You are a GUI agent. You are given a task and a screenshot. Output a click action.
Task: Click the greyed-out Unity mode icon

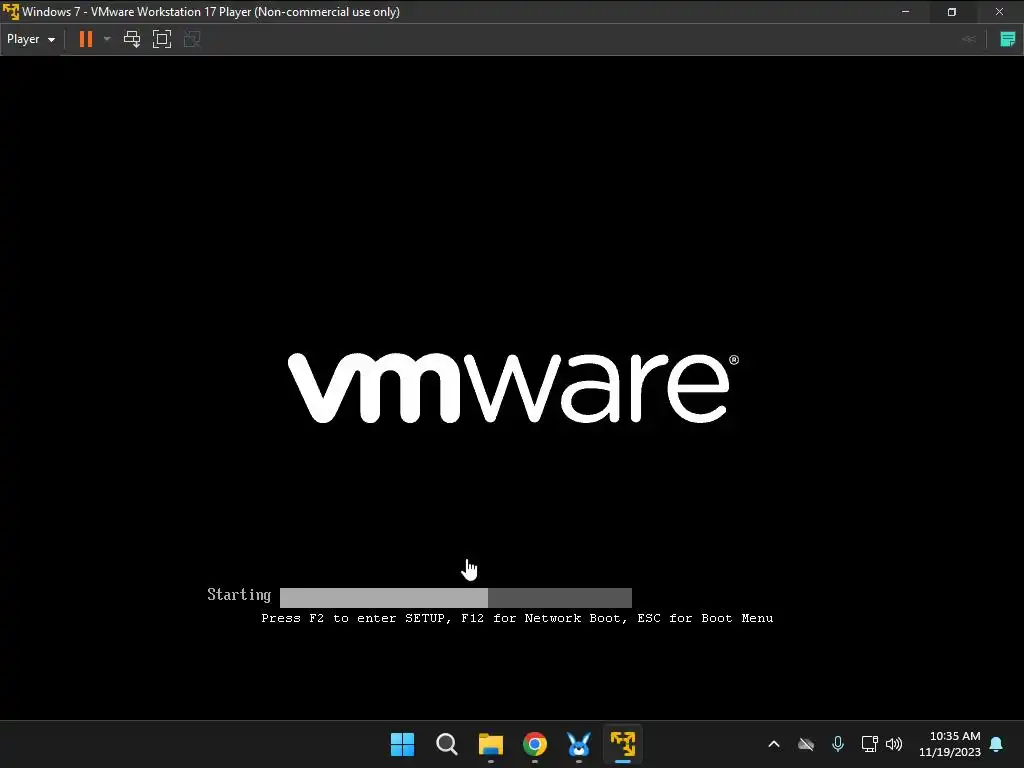tap(192, 39)
